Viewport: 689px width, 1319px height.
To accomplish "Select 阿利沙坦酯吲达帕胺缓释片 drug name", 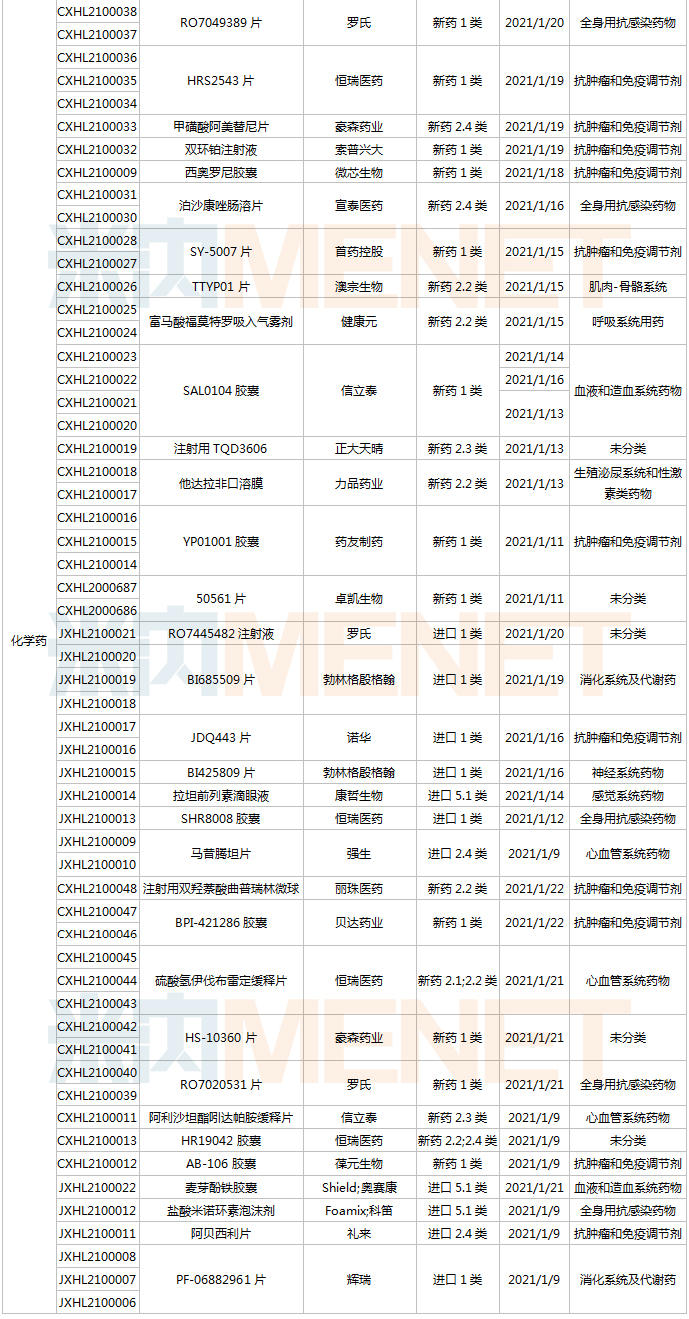I will point(220,1118).
